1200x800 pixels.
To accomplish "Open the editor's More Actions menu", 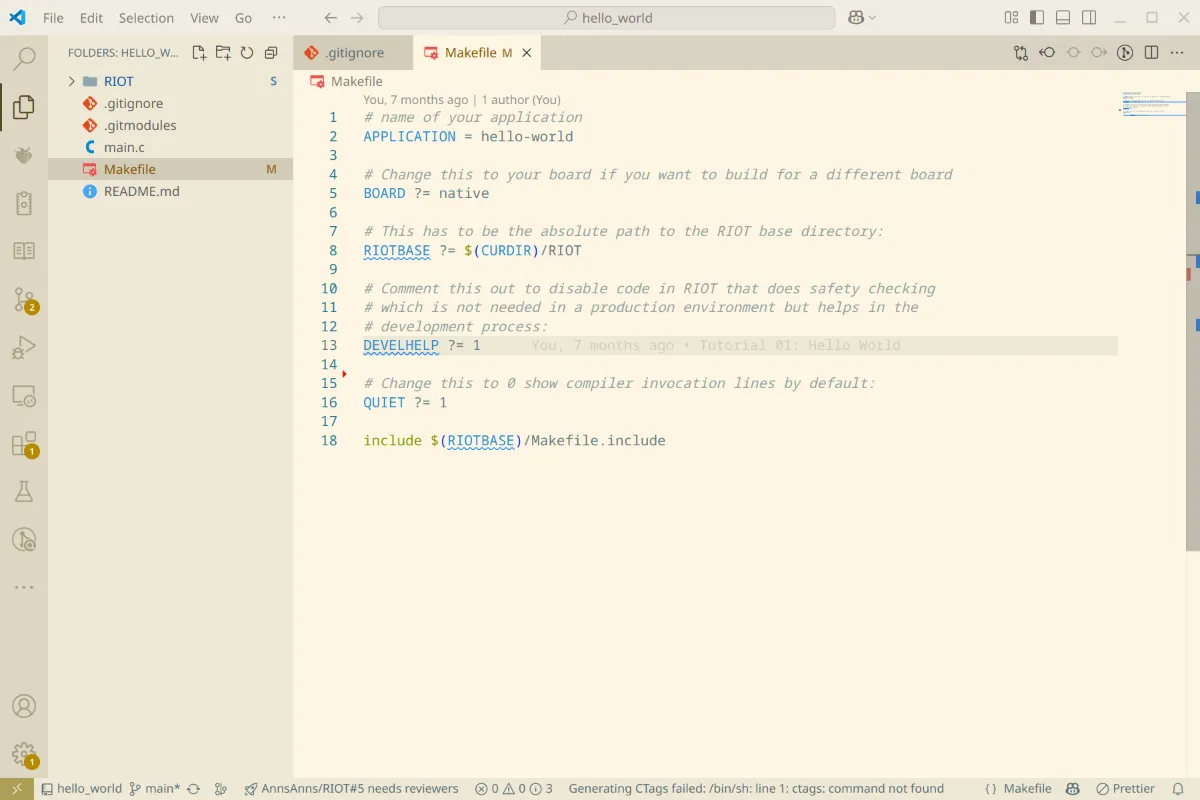I will tap(1176, 52).
